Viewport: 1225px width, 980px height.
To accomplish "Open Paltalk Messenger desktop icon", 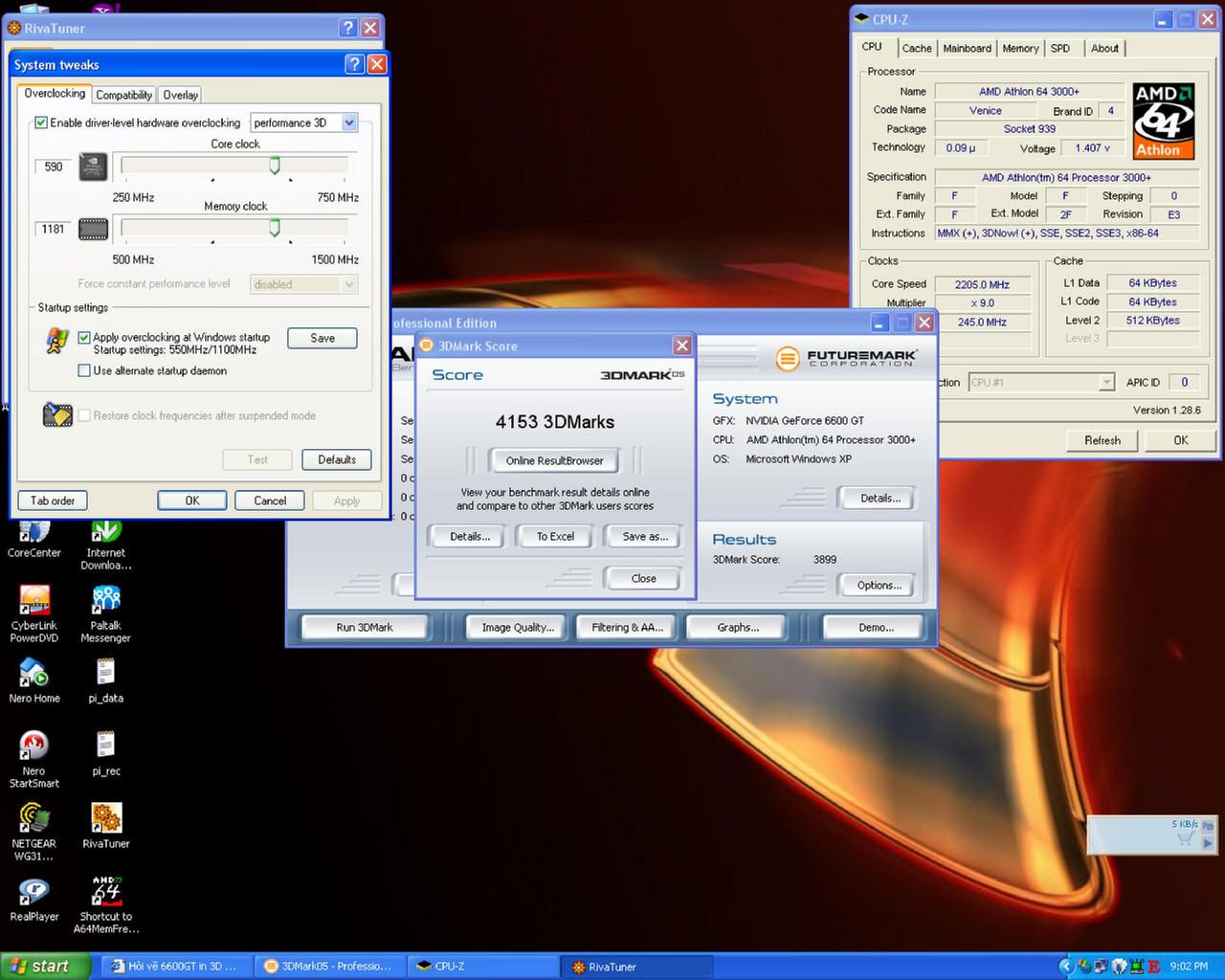I will (x=105, y=612).
